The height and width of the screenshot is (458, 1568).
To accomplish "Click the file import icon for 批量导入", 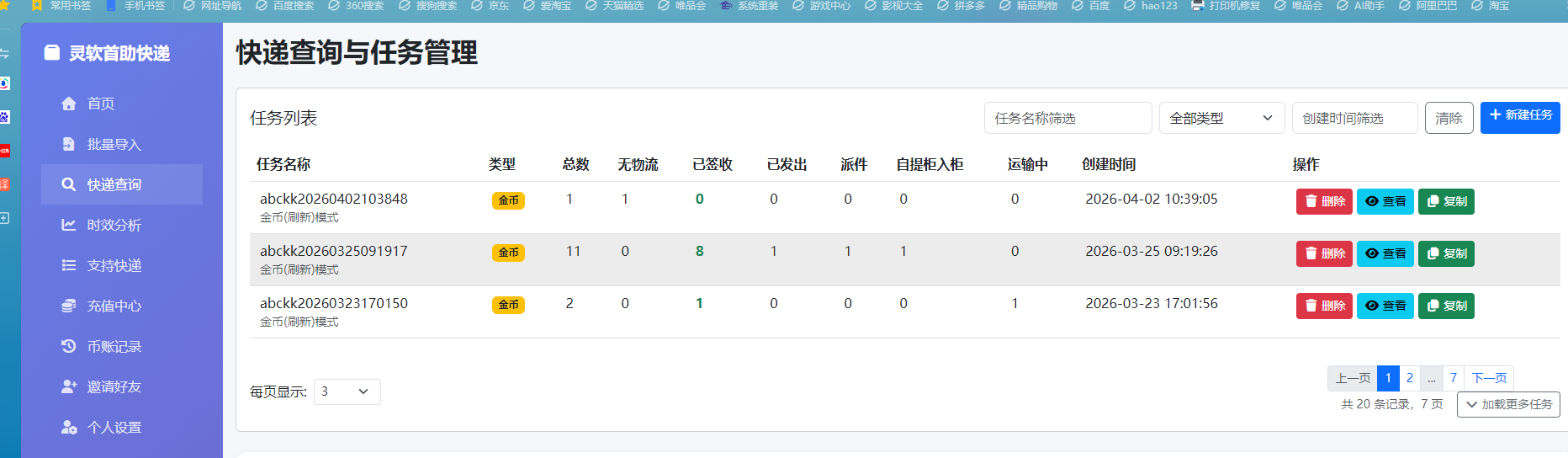I will [x=69, y=144].
